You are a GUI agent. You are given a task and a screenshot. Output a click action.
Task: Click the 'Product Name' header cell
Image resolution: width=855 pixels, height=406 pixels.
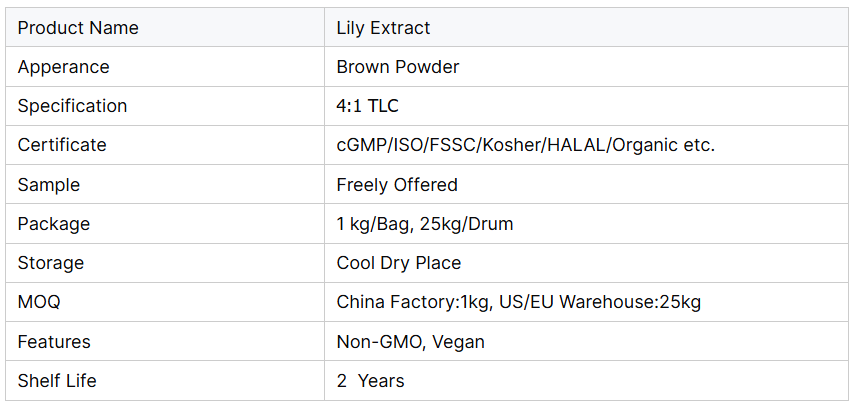tap(78, 28)
